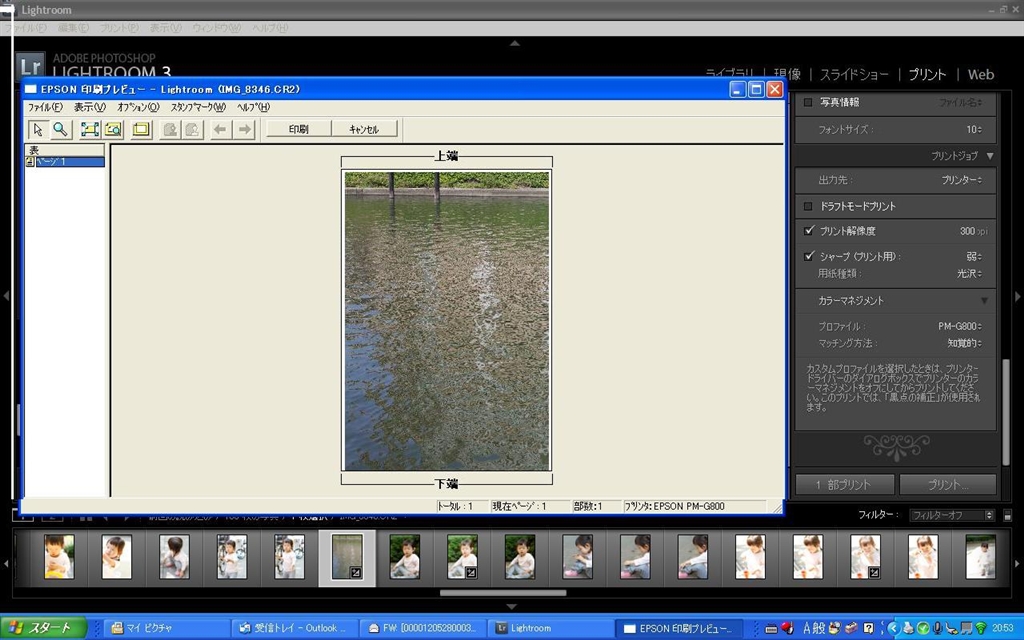Select the arrow pointer tool in EPSON preview
The height and width of the screenshot is (640, 1024).
(38, 129)
